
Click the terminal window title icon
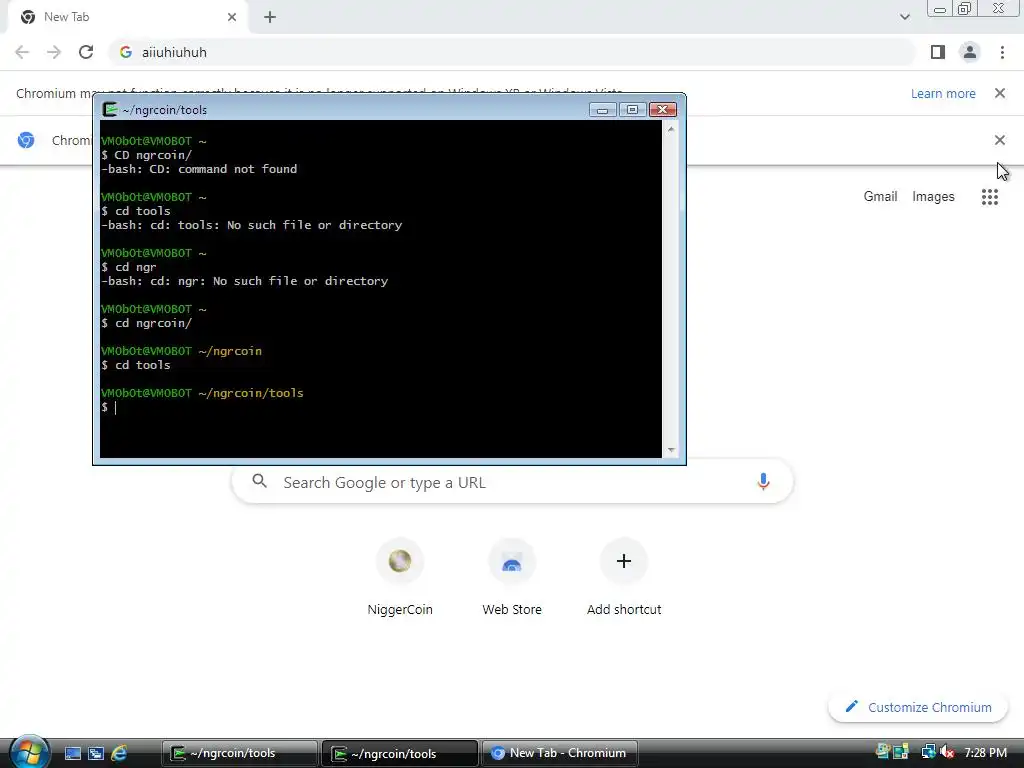(110, 110)
